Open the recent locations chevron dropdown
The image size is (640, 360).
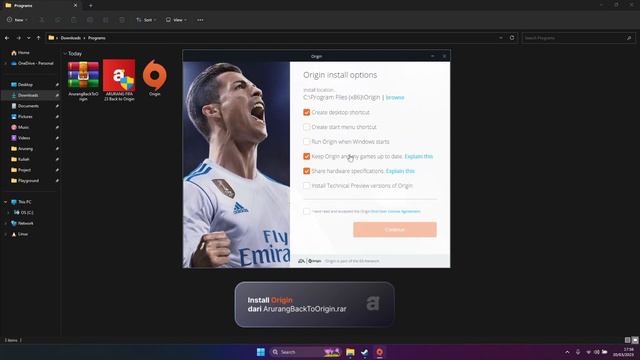29,38
